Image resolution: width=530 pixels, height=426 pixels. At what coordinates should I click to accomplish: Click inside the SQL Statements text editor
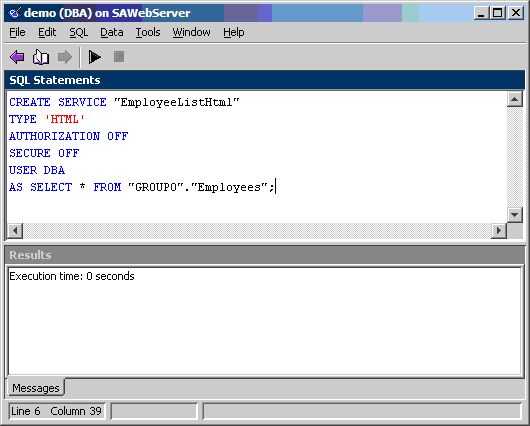[x=257, y=157]
